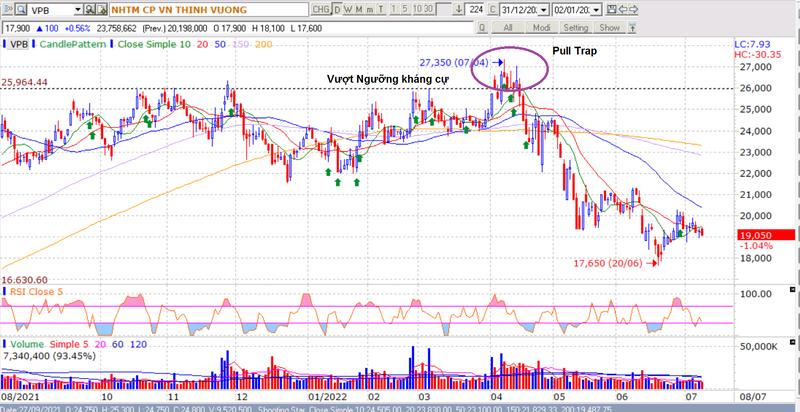This screenshot has width=800, height=412.
Task: Click the CHG button
Action: click(x=320, y=9)
